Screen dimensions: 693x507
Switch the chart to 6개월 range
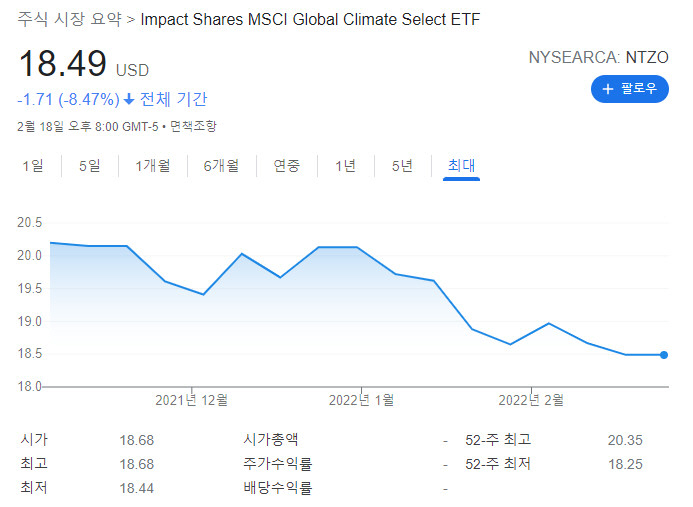click(223, 166)
